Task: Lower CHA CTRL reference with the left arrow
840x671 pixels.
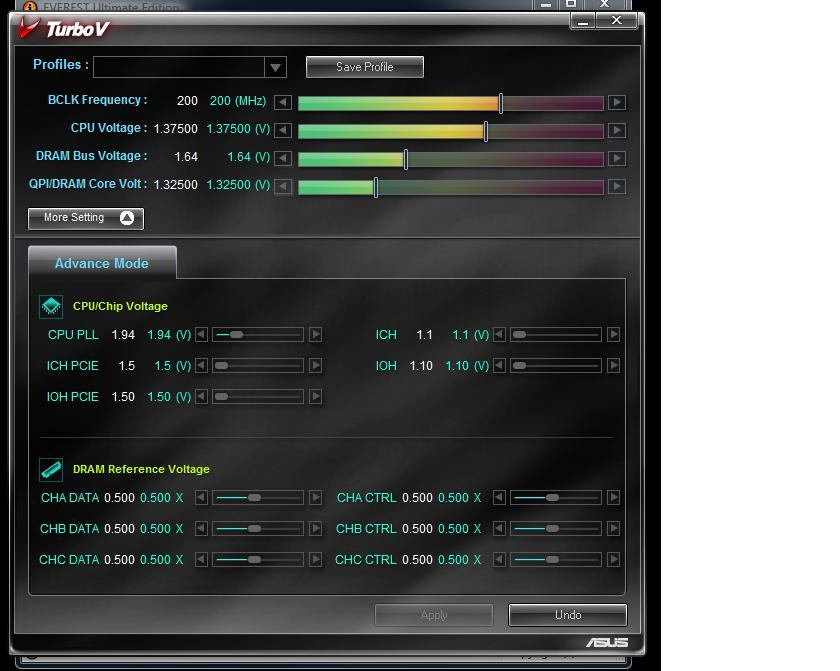Action: point(499,497)
